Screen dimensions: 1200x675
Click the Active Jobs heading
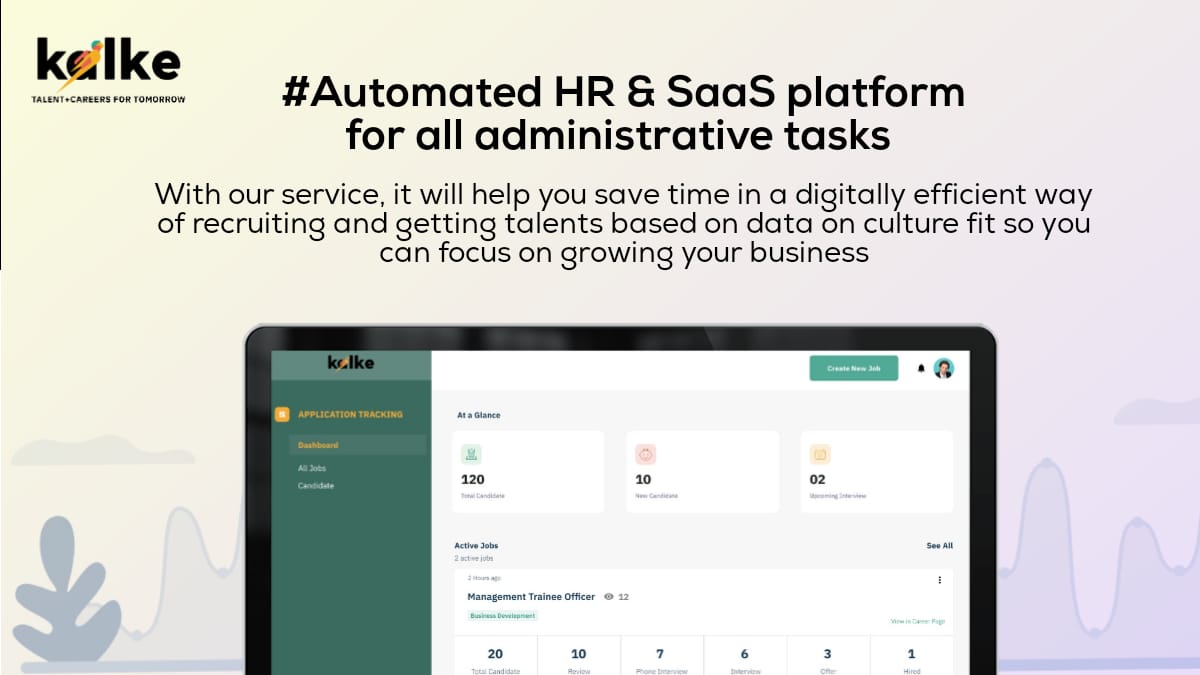coord(476,546)
